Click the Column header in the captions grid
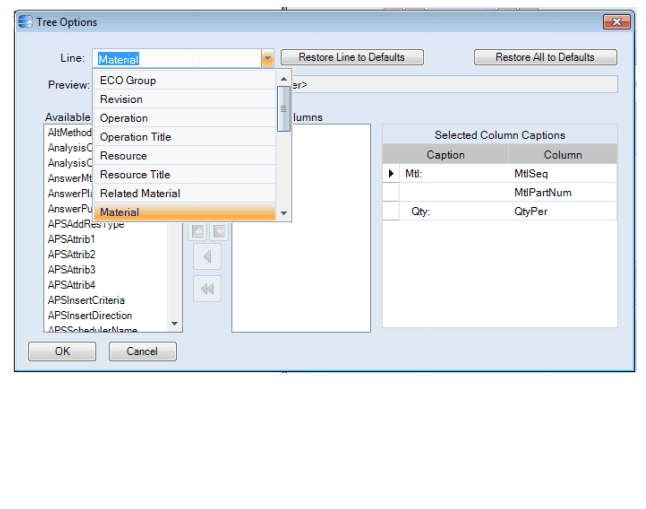 [563, 155]
